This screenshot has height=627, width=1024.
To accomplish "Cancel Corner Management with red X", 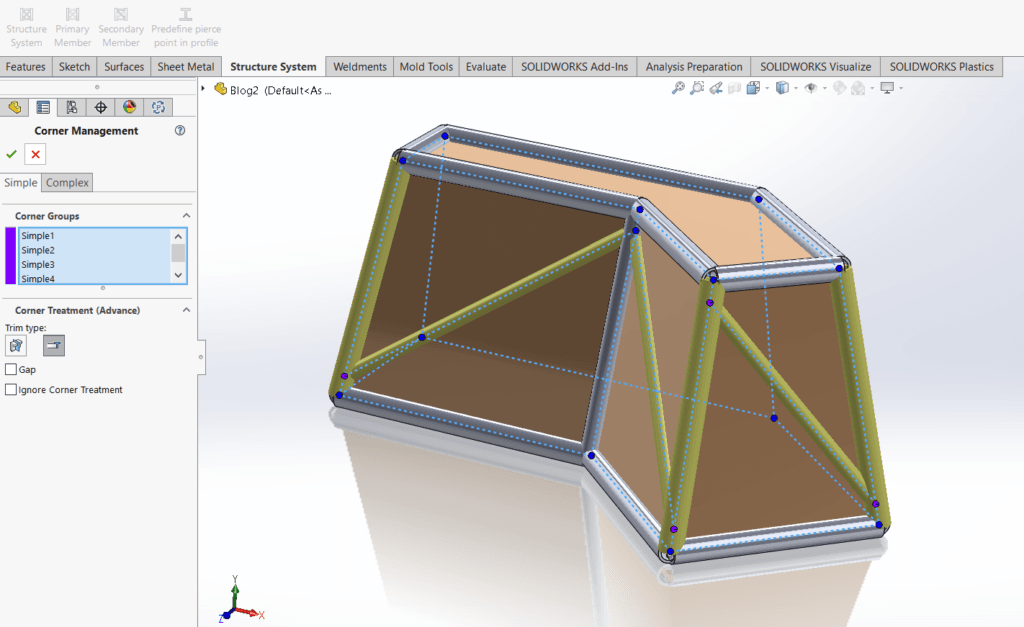I will point(36,154).
